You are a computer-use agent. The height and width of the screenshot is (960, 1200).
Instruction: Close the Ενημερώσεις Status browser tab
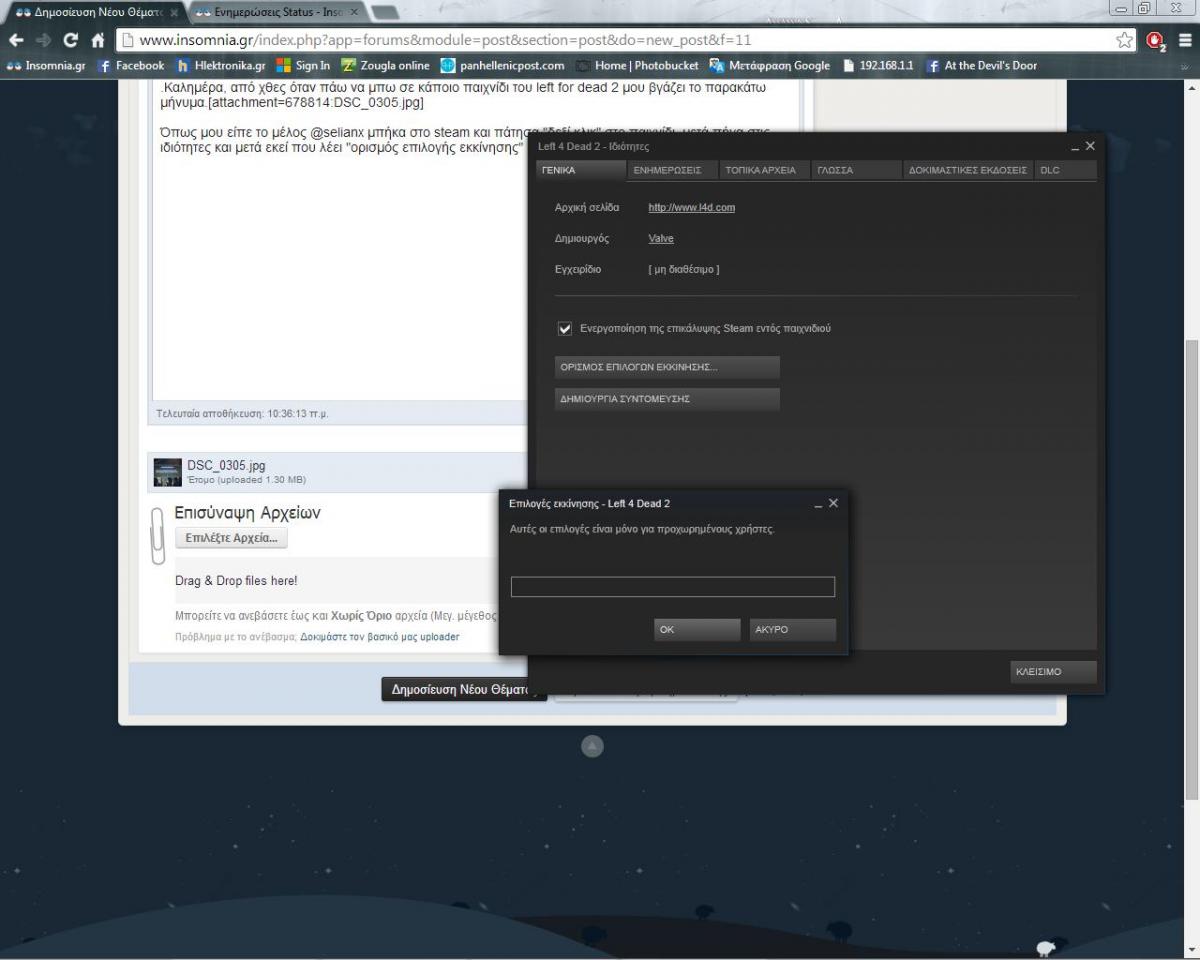tap(353, 13)
